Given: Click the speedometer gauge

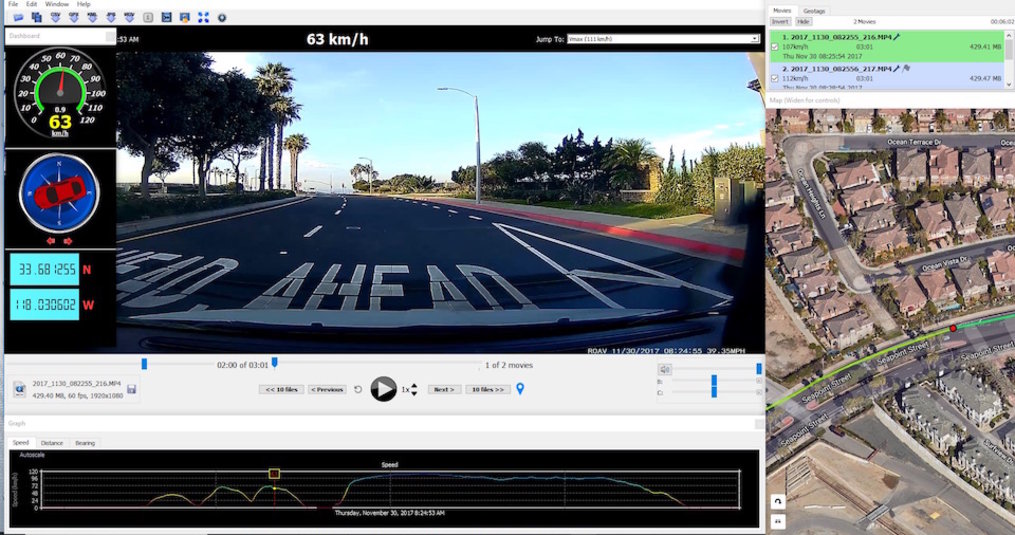Looking at the screenshot, I should (60, 93).
